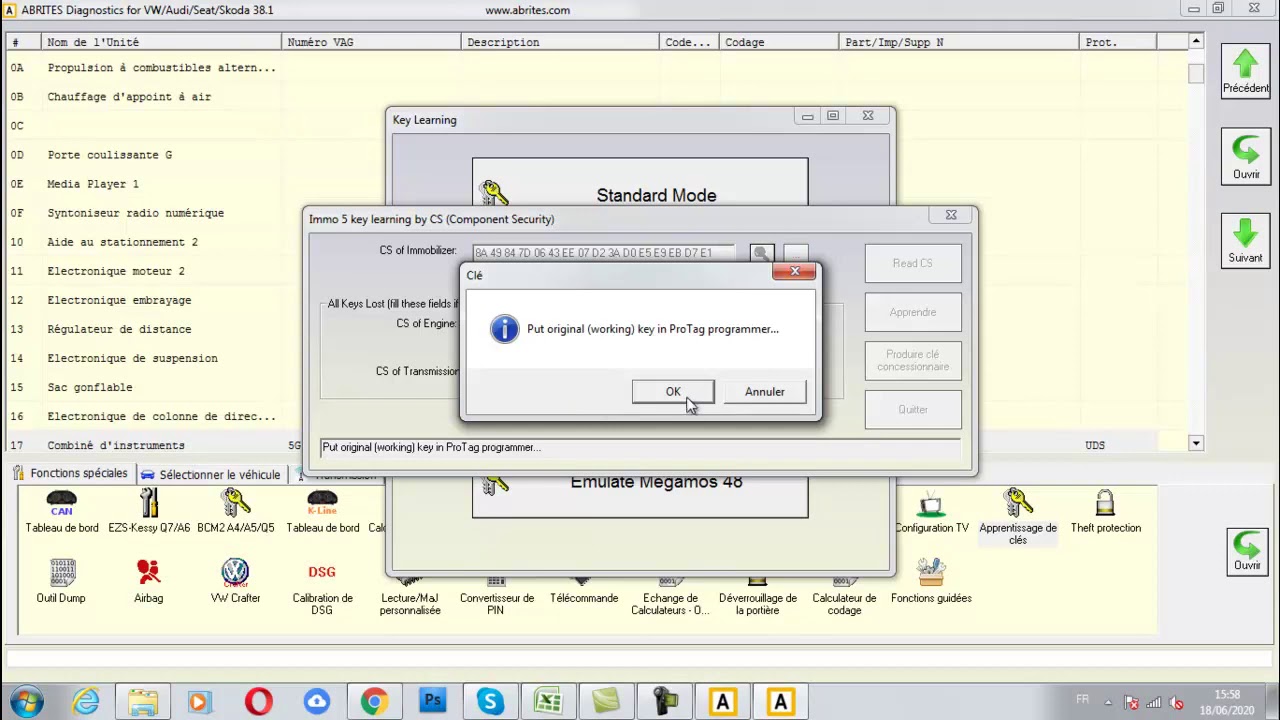Click the Précédent green up arrow
Viewport: 1280px width, 720px height.
coord(1245,73)
